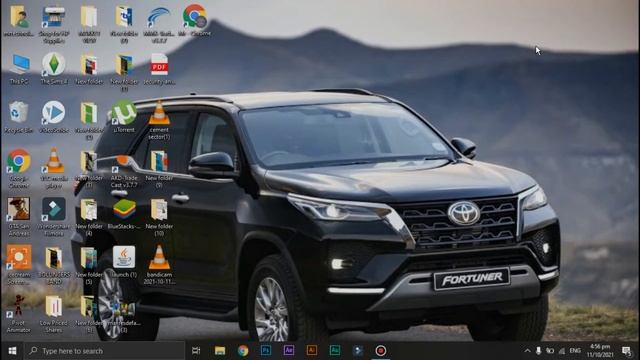Open the New folder (9) icon
Image resolution: width=640 pixels, height=360 pixels.
(159, 168)
